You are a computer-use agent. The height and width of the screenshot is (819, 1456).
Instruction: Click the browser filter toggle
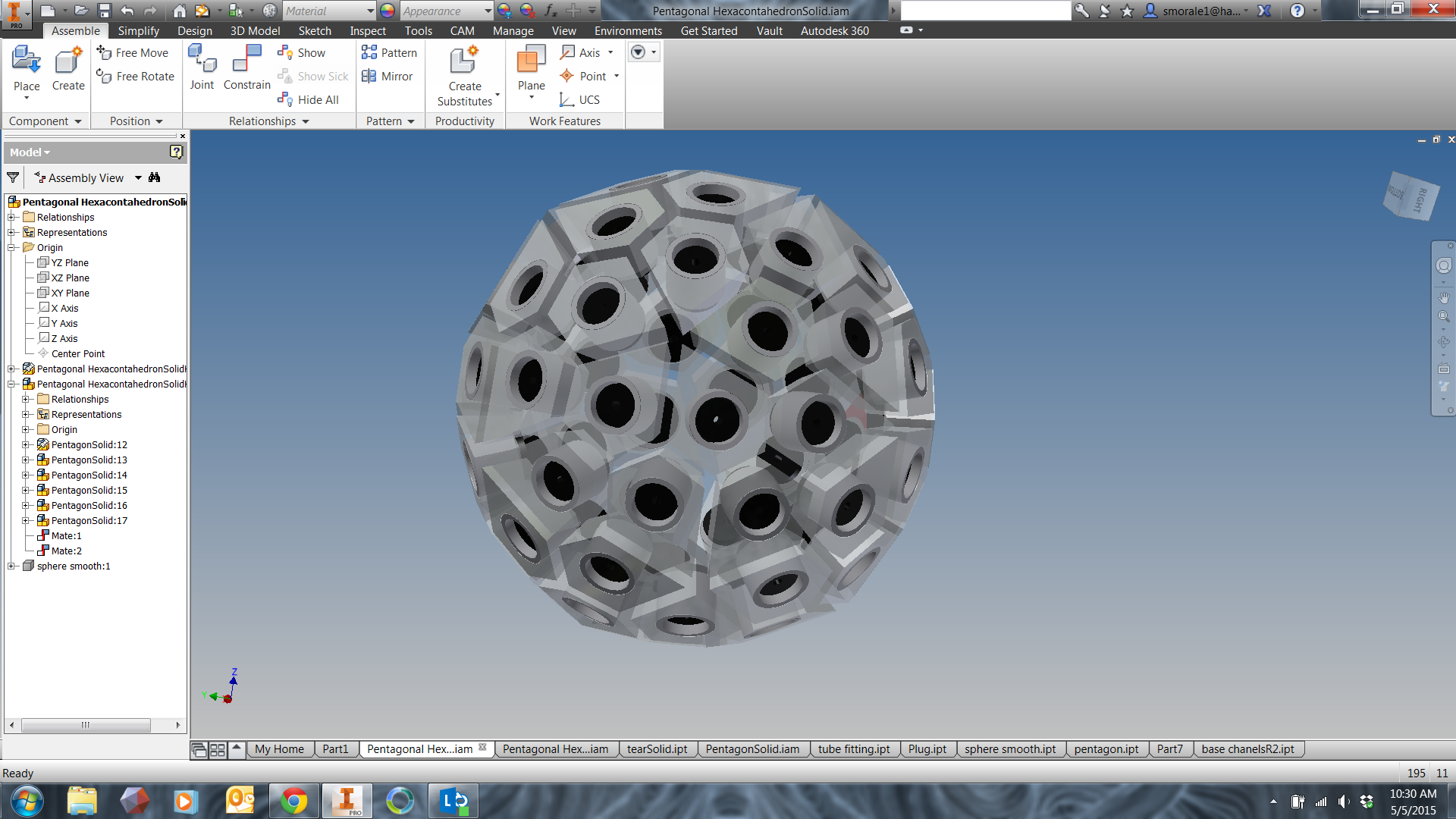tap(13, 177)
